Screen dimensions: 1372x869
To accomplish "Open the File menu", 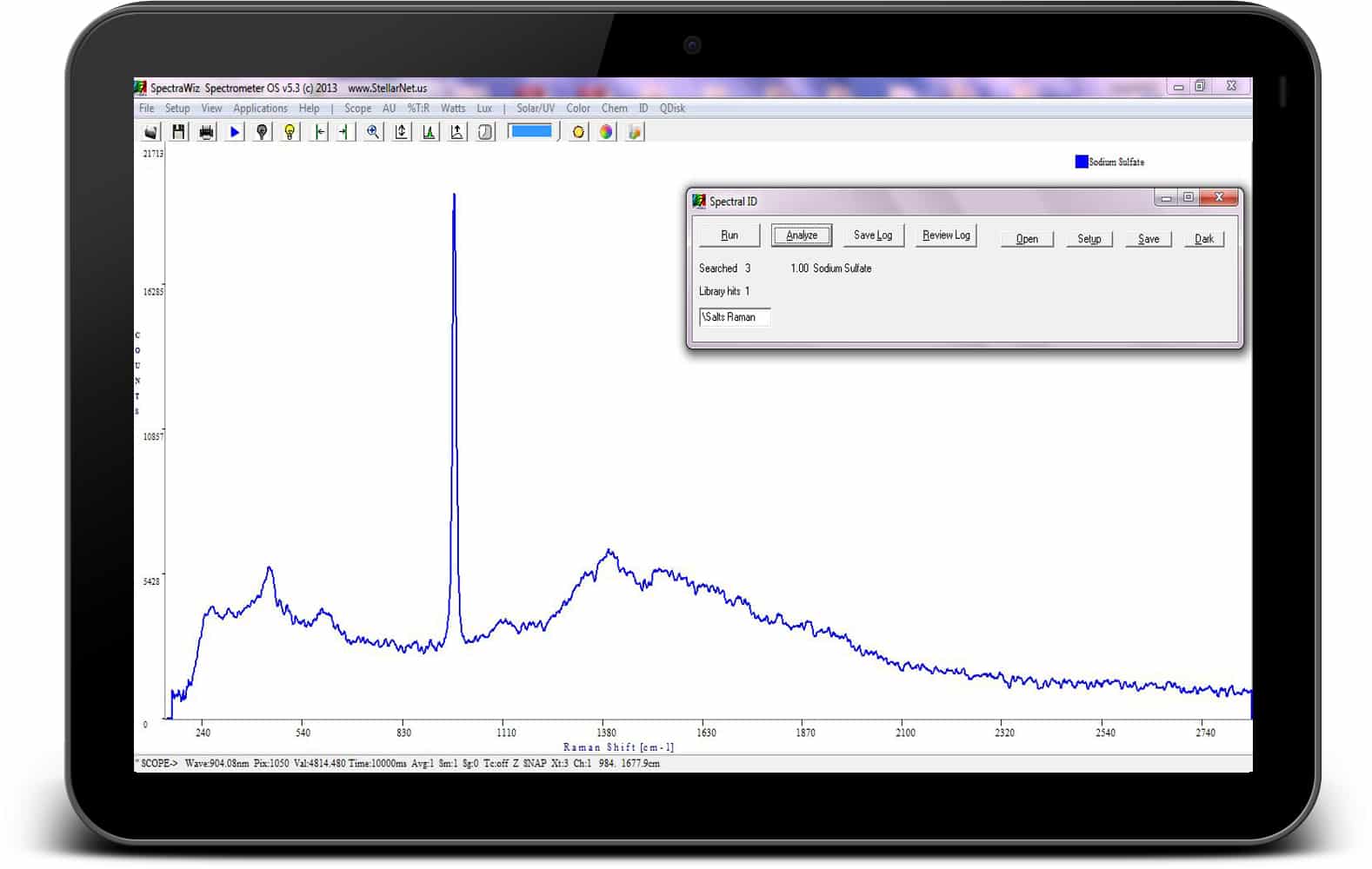I will (147, 109).
